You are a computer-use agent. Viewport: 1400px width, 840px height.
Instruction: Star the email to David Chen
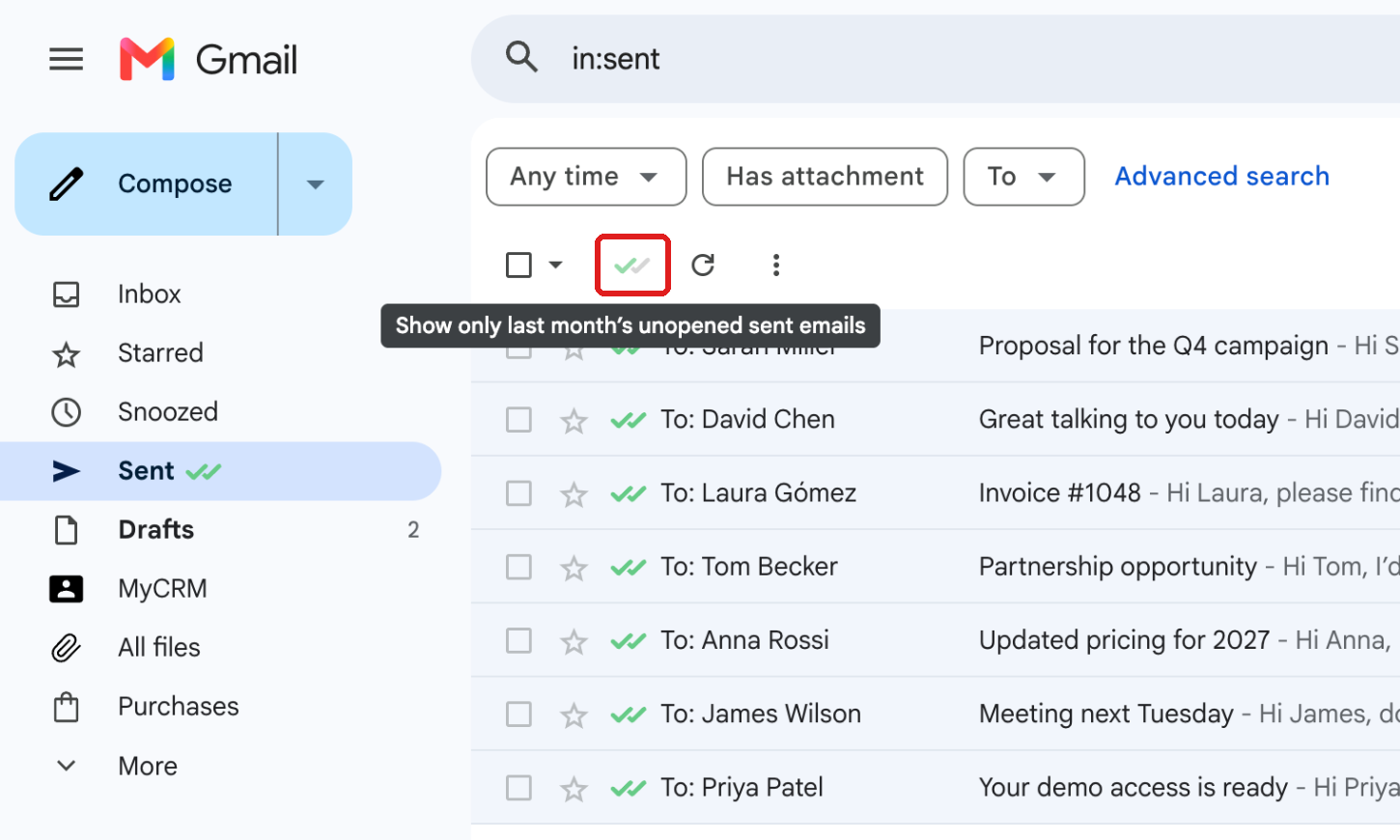574,420
